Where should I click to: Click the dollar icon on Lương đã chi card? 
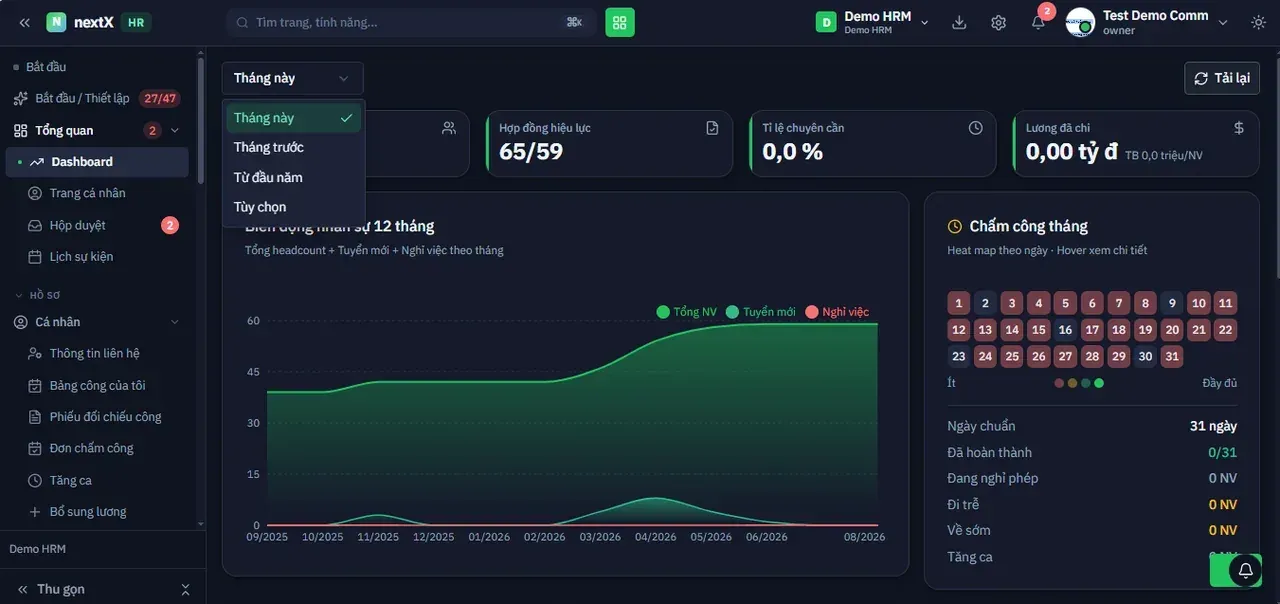1239,128
